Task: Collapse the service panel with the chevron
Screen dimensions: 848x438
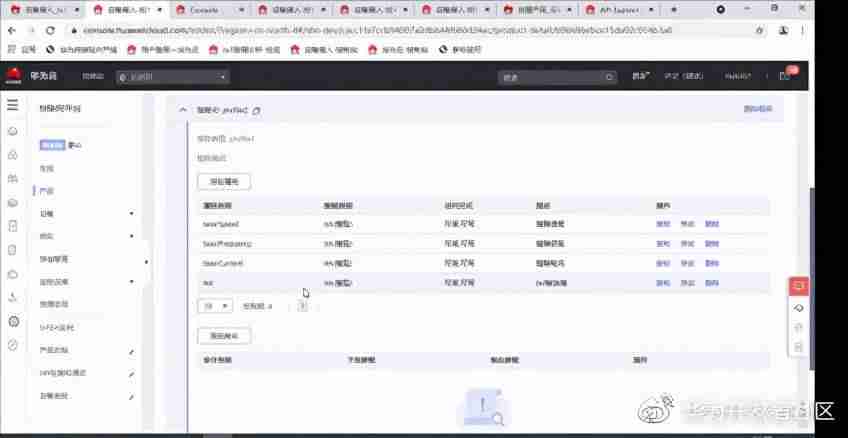Action: [x=183, y=110]
